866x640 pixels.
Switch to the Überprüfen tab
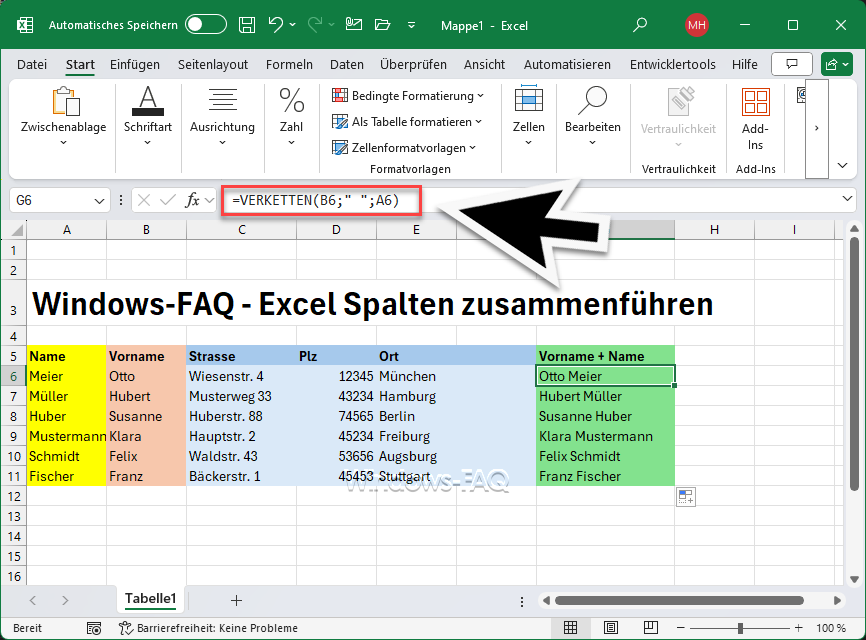(413, 65)
